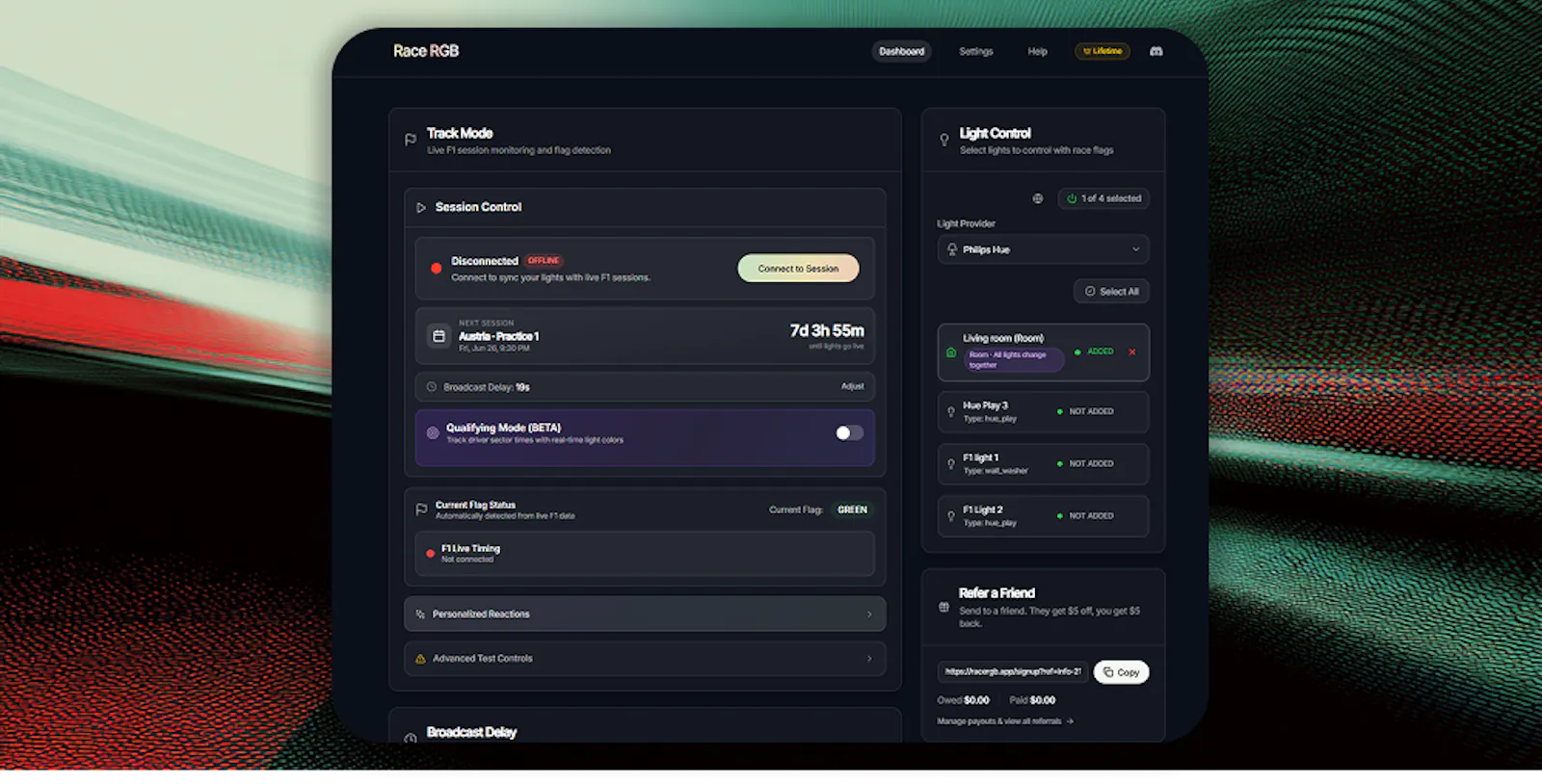Click the Philips Hue lamp icon
1542x784 pixels.
click(x=952, y=249)
